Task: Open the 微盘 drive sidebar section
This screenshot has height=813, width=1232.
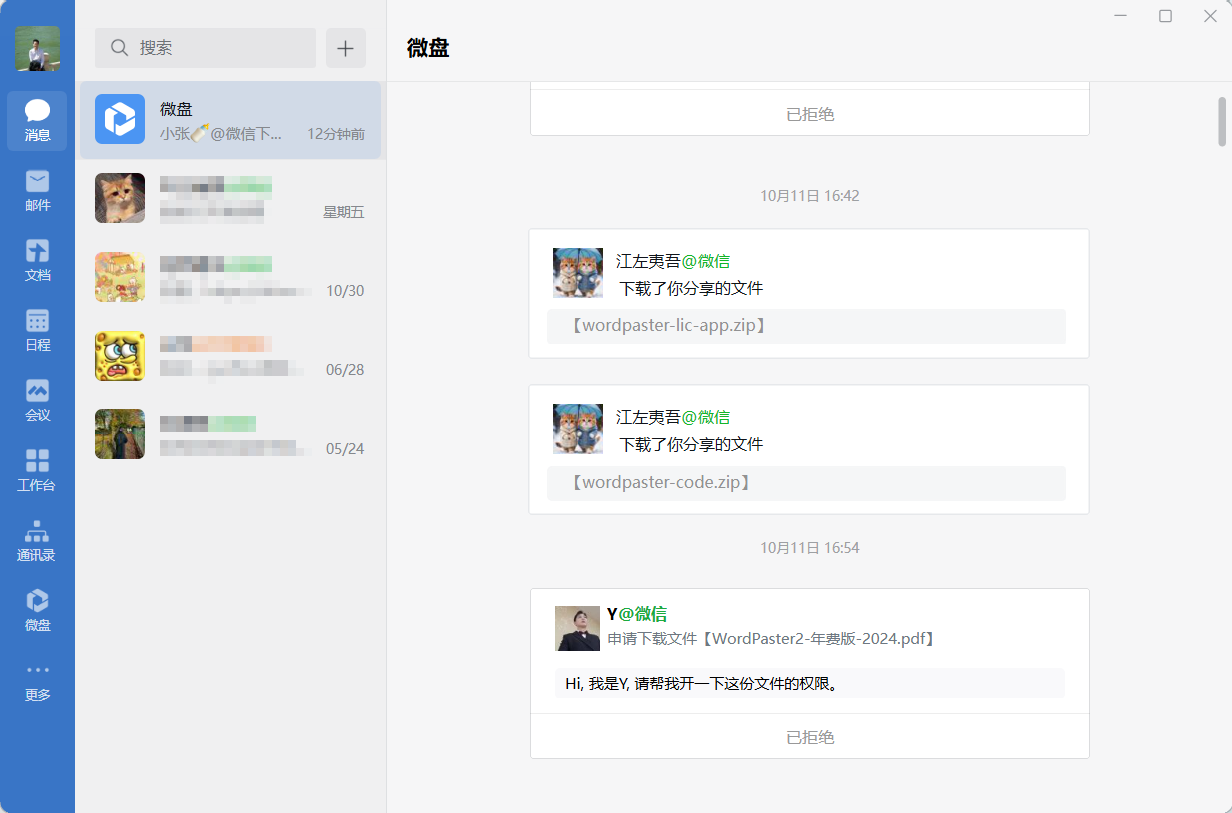Action: click(x=37, y=611)
